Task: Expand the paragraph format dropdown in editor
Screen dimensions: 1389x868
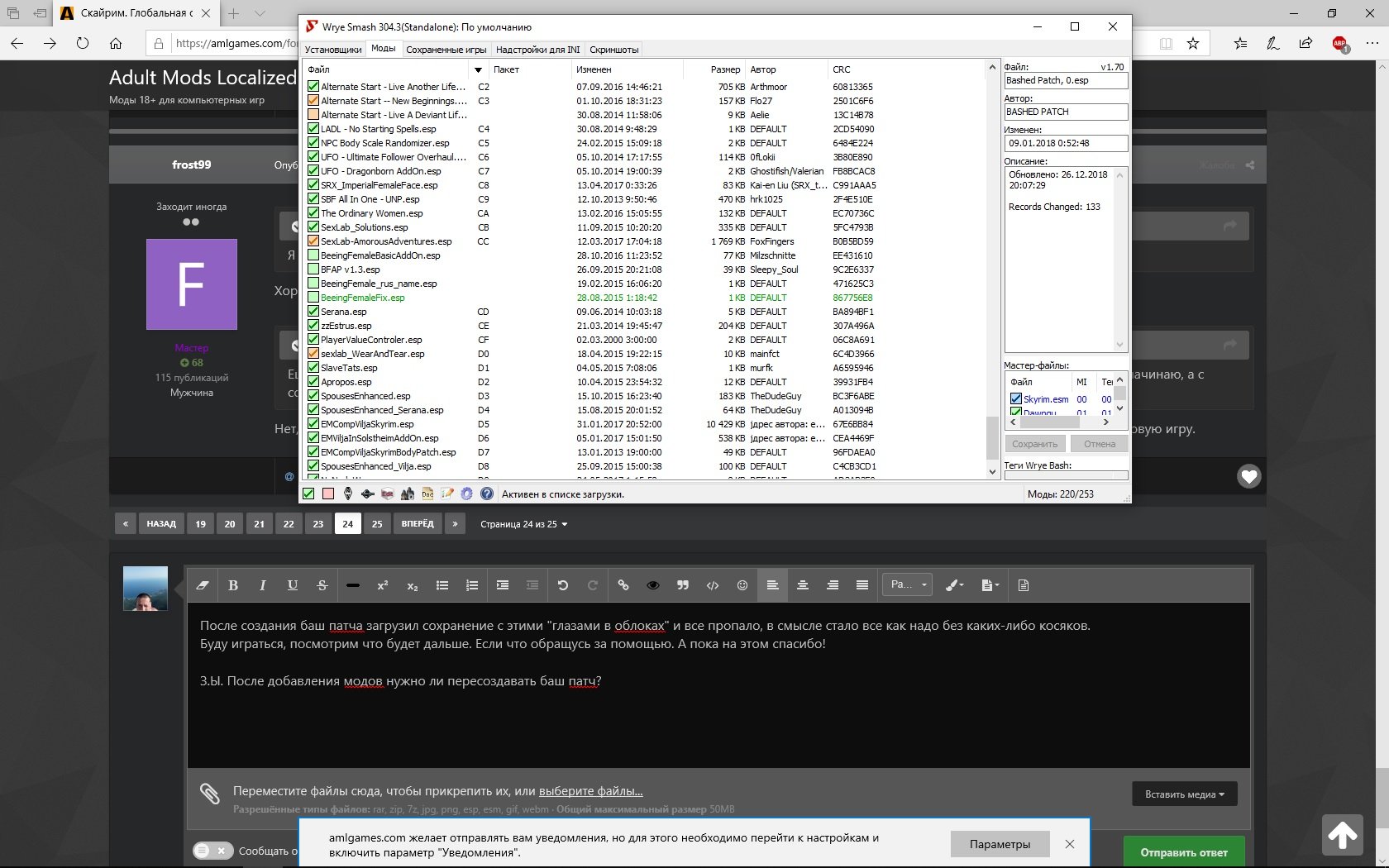Action: click(x=907, y=585)
